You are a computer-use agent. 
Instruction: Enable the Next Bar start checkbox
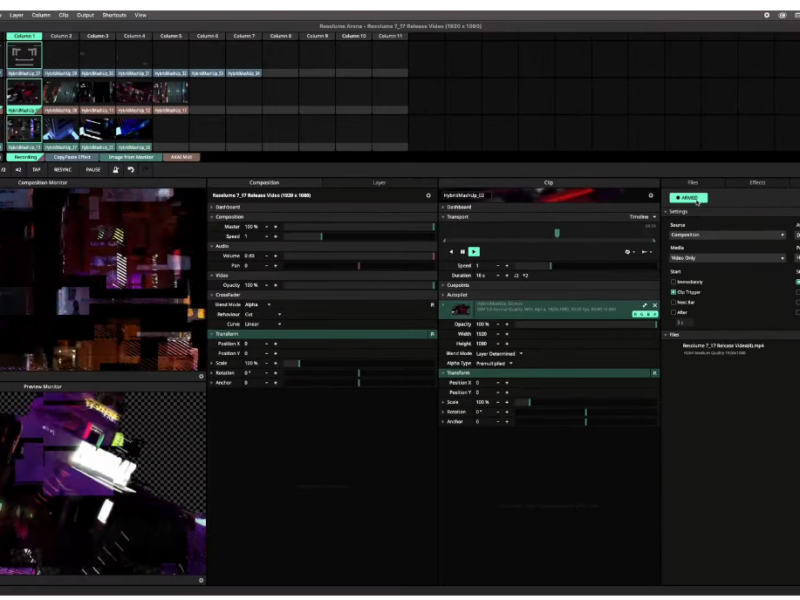pyautogui.click(x=674, y=302)
